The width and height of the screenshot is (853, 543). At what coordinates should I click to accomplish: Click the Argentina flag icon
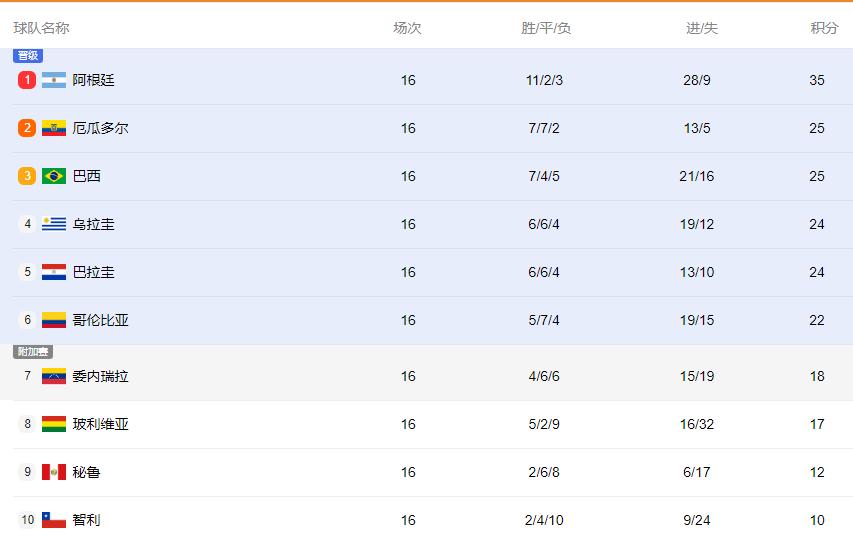pyautogui.click(x=54, y=80)
